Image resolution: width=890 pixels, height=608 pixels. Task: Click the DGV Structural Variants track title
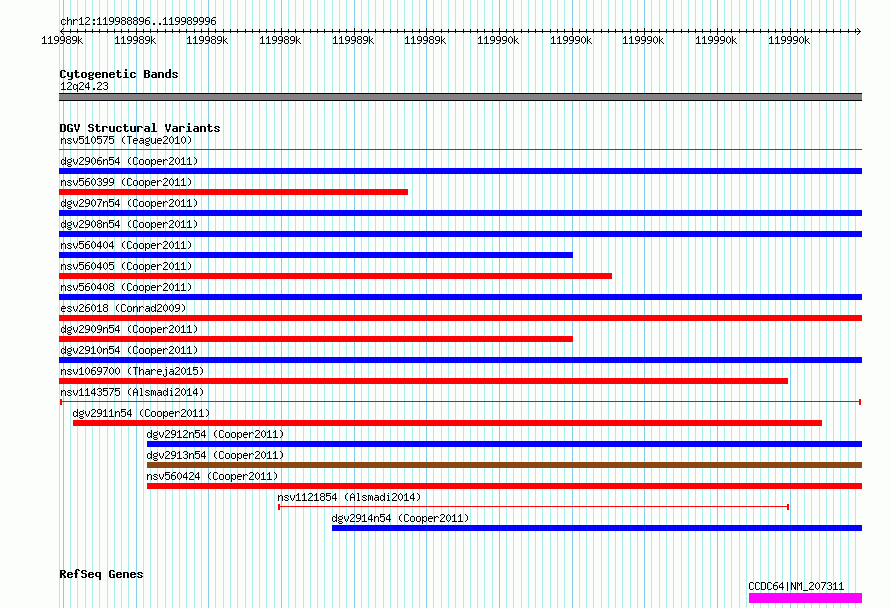pos(140,128)
